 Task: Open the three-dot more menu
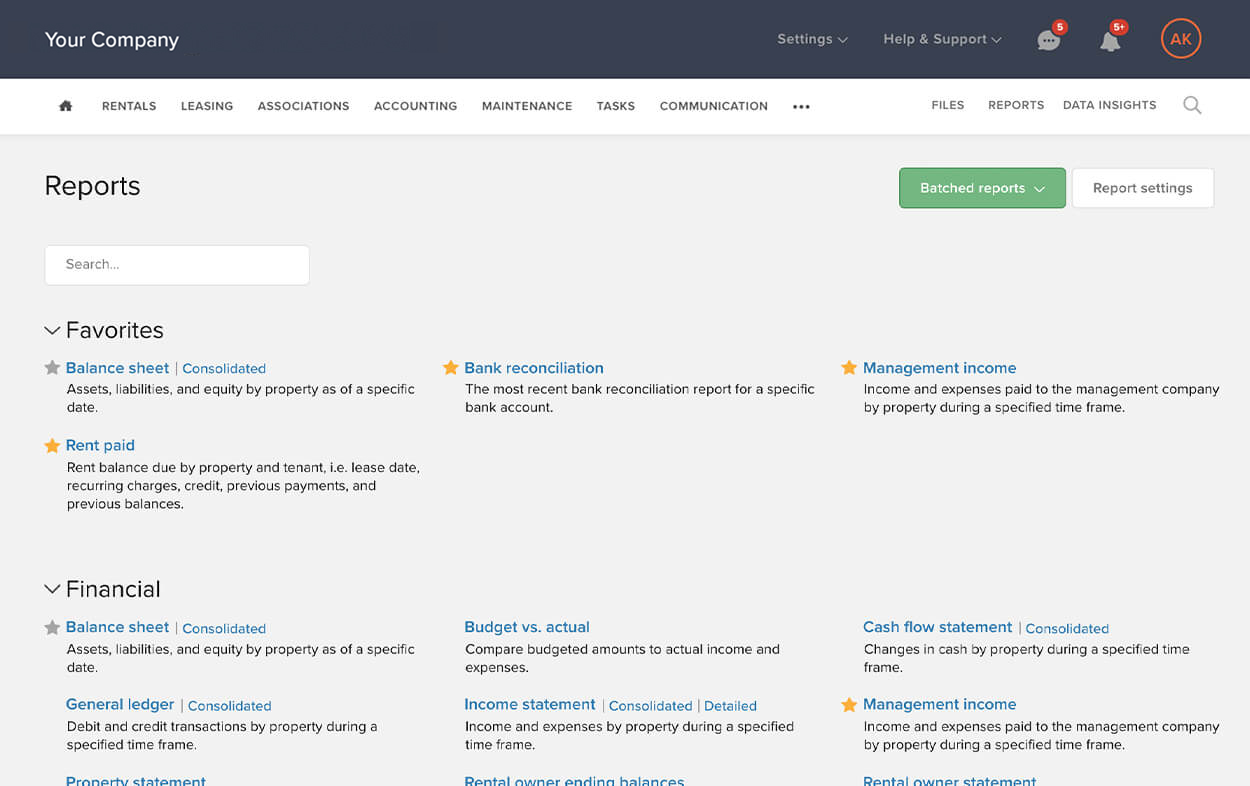pos(801,107)
